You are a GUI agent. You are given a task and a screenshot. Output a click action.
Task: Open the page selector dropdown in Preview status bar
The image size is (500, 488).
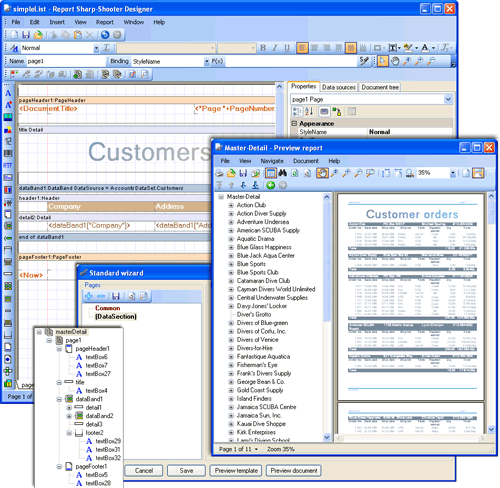click(256, 449)
